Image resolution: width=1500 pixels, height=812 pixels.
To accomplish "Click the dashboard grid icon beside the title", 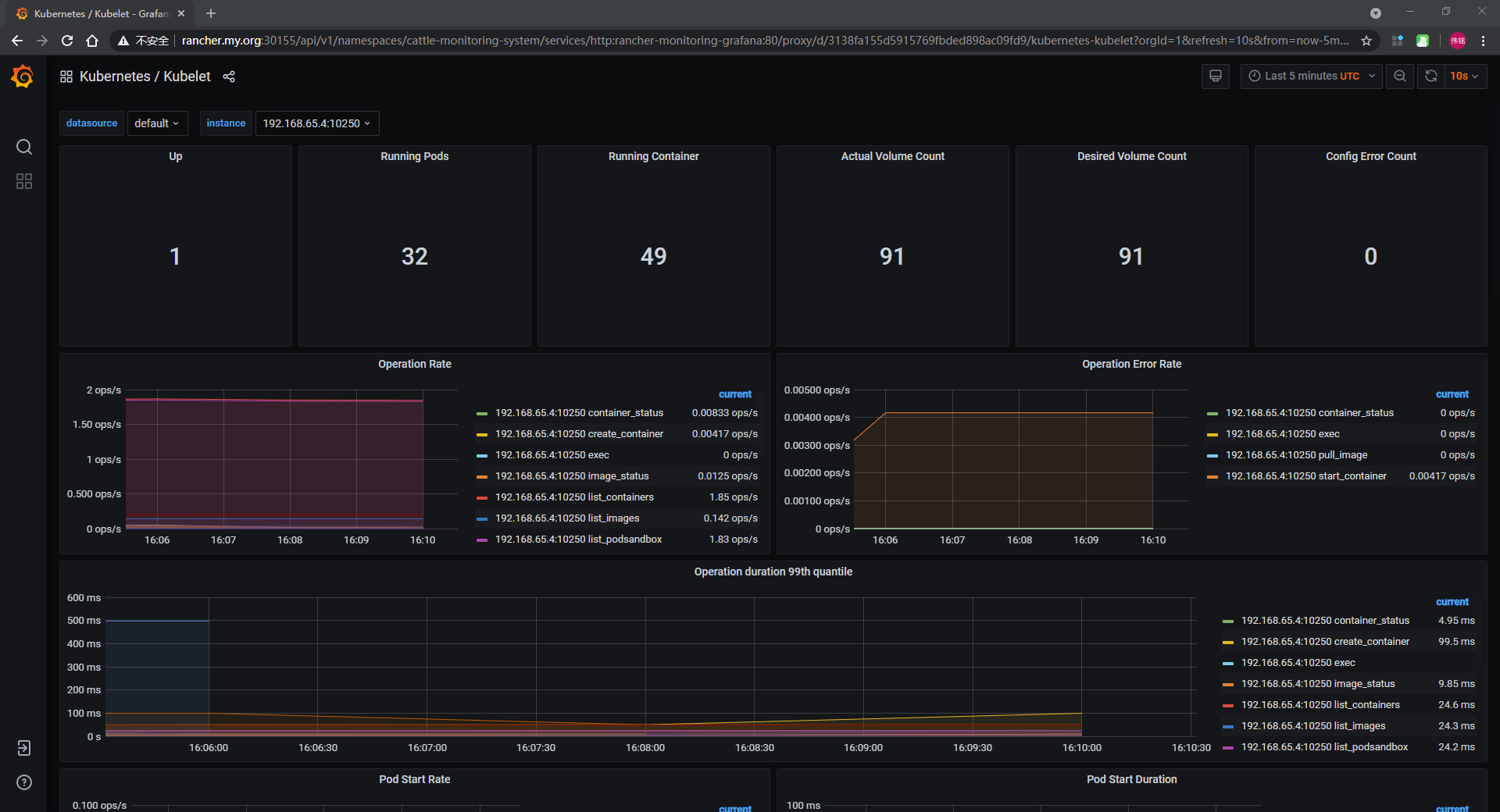I will pos(66,77).
